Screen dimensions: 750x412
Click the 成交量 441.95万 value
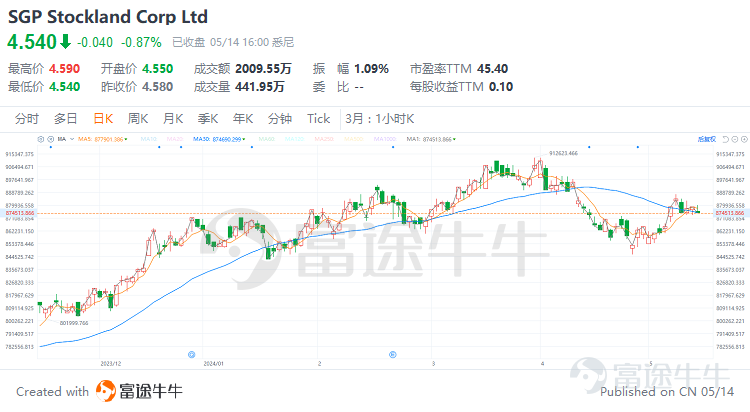[259, 87]
